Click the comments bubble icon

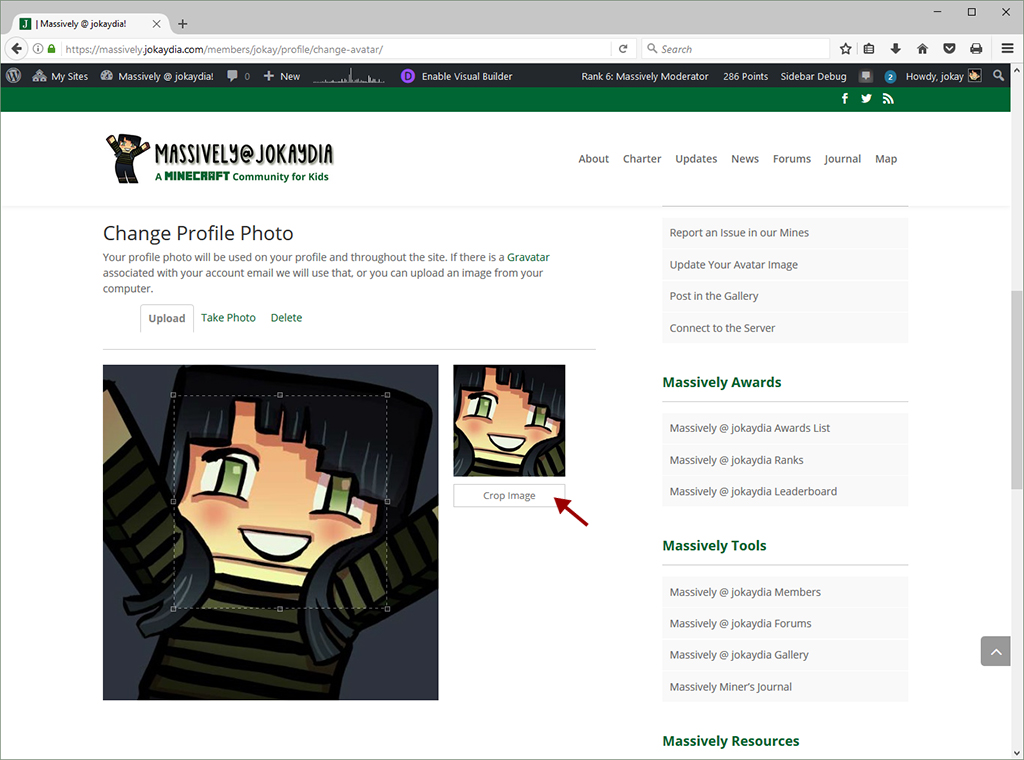[x=232, y=76]
